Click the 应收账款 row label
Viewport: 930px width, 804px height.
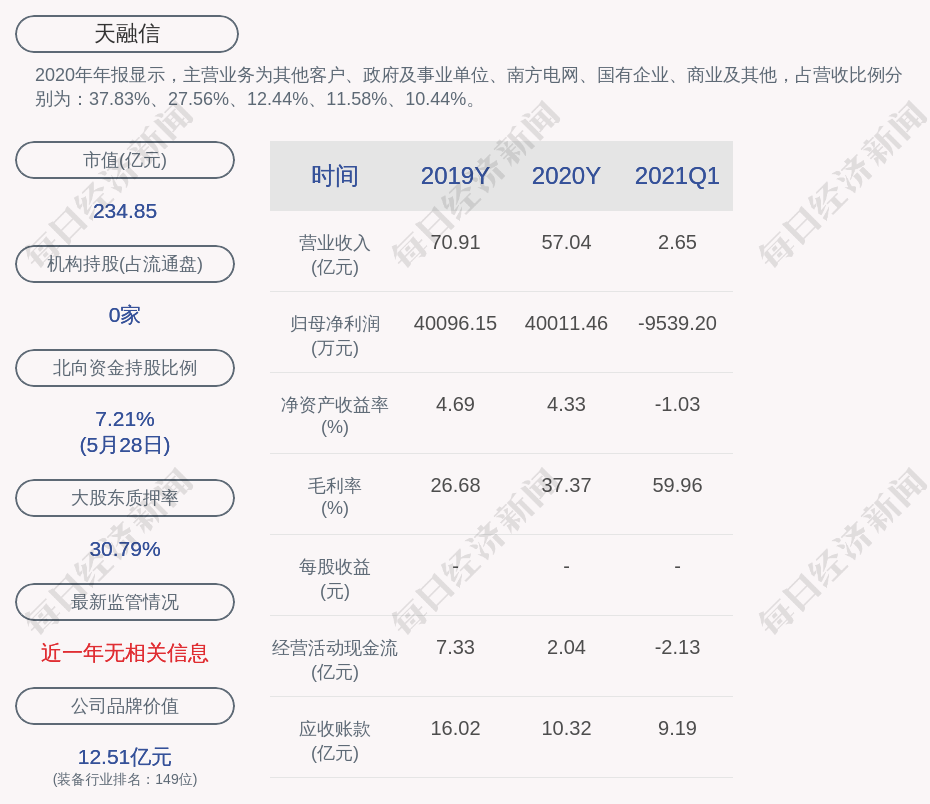(x=334, y=729)
